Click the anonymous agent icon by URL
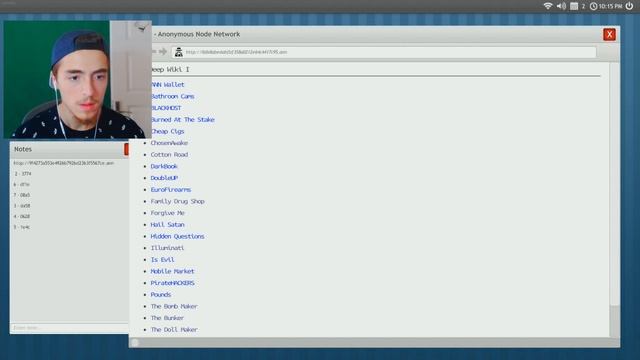The width and height of the screenshot is (640, 360). click(x=178, y=52)
